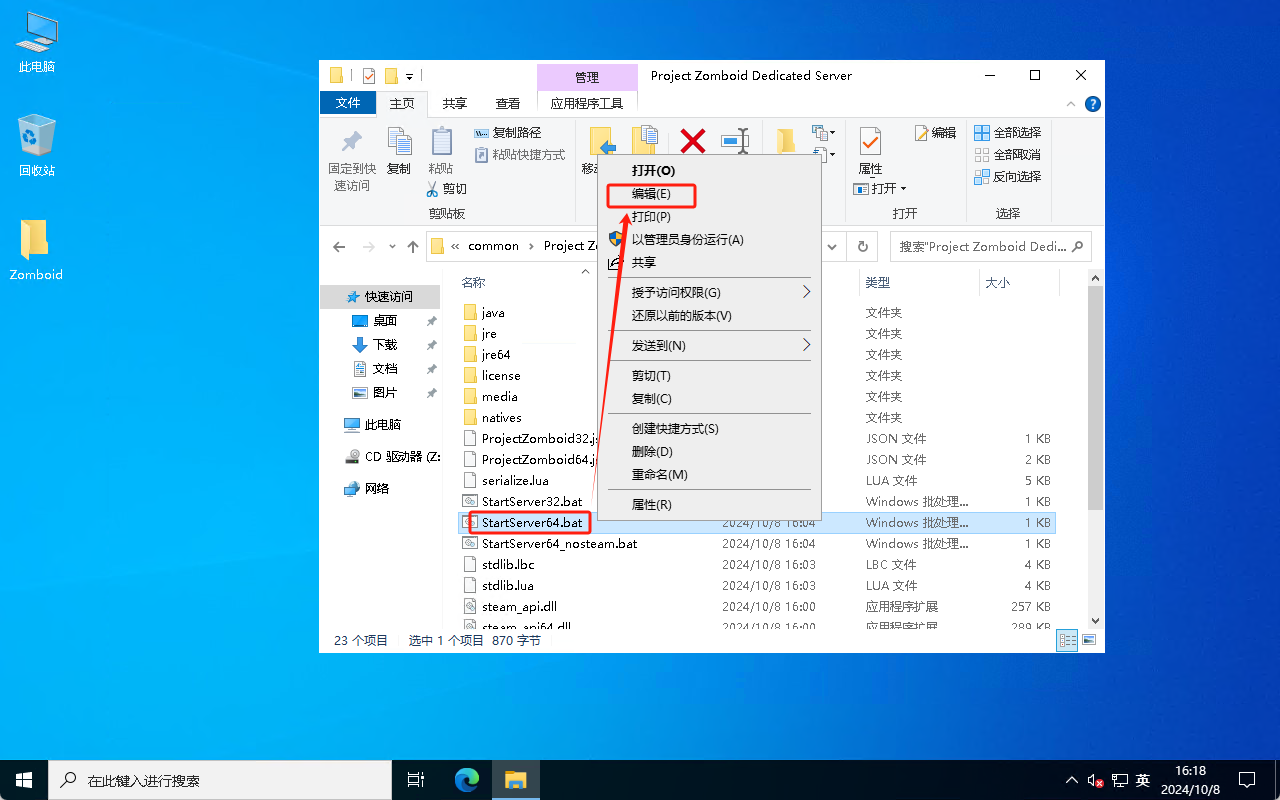The width and height of the screenshot is (1280, 800).
Task: Choose 还原以前的版本(V) in the context menu
Action: tap(709, 315)
